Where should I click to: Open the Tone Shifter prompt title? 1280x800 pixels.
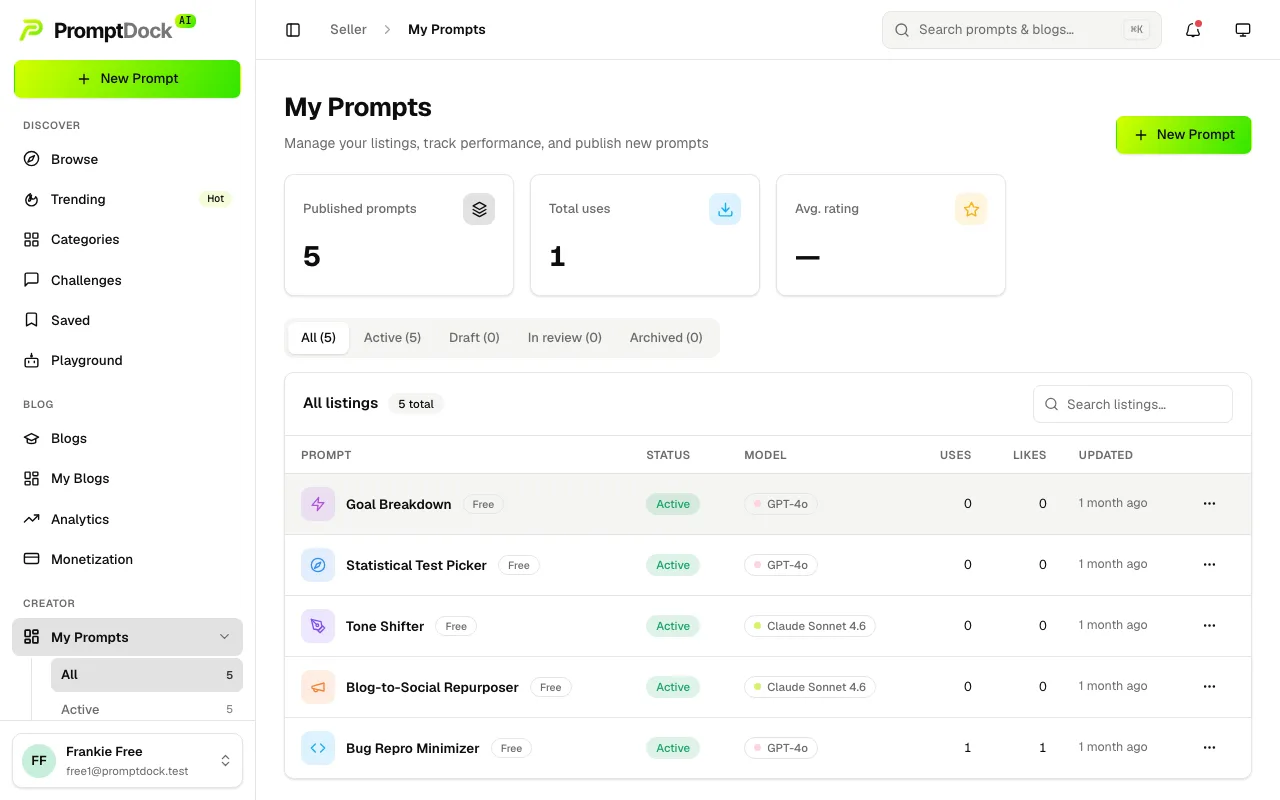[385, 626]
